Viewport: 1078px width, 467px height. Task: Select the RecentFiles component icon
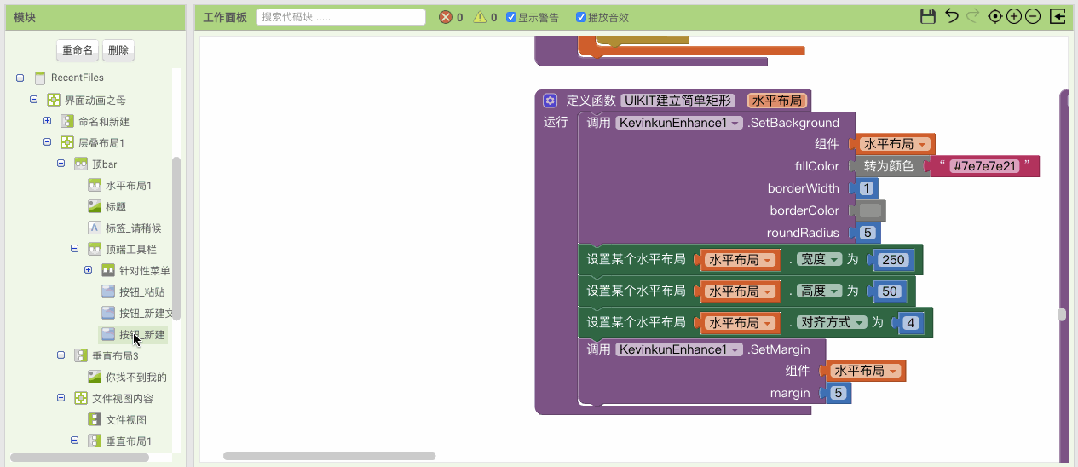[x=40, y=78]
